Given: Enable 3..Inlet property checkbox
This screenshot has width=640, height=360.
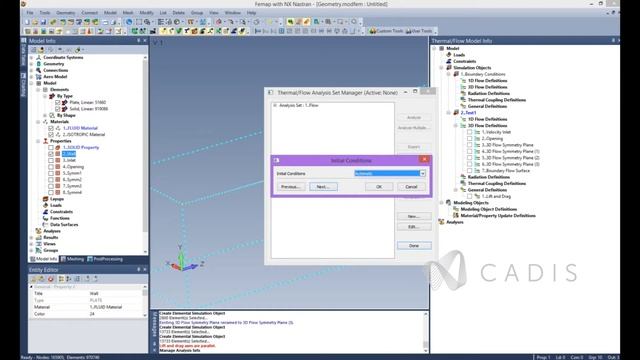Looking at the screenshot, I should coord(51,160).
